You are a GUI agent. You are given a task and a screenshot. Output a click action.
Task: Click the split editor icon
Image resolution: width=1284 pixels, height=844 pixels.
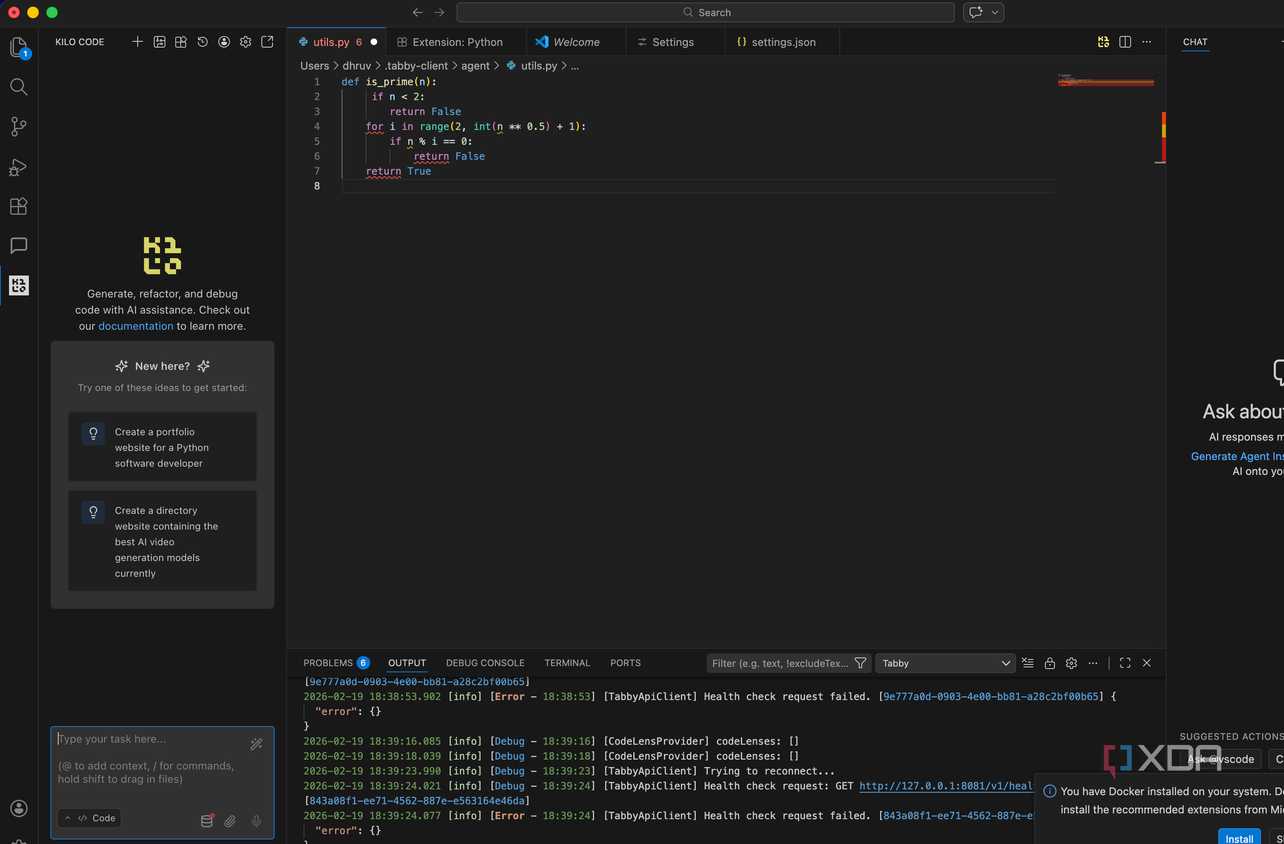pyautogui.click(x=1125, y=42)
